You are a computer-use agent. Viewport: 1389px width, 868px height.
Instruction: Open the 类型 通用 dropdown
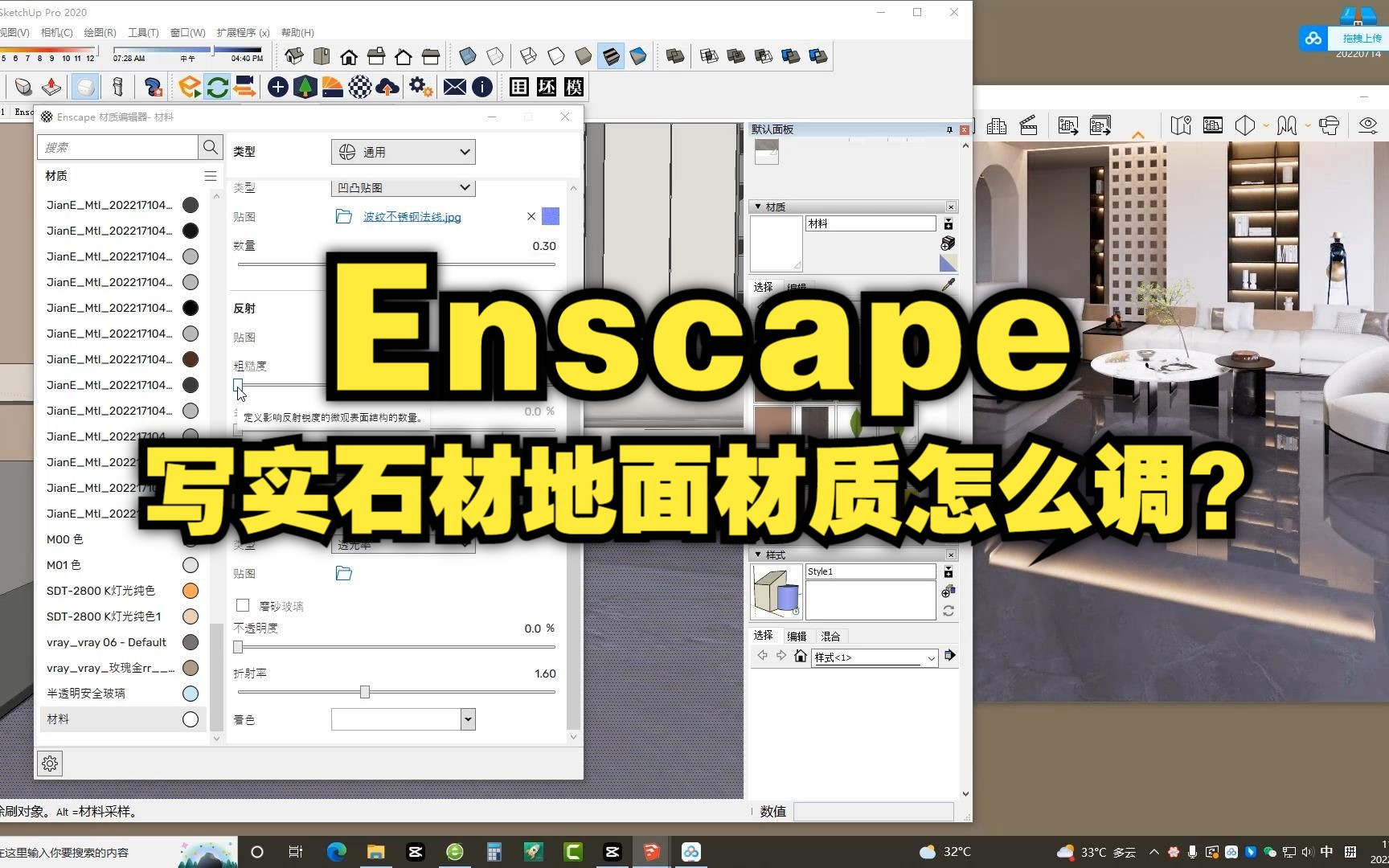(403, 152)
